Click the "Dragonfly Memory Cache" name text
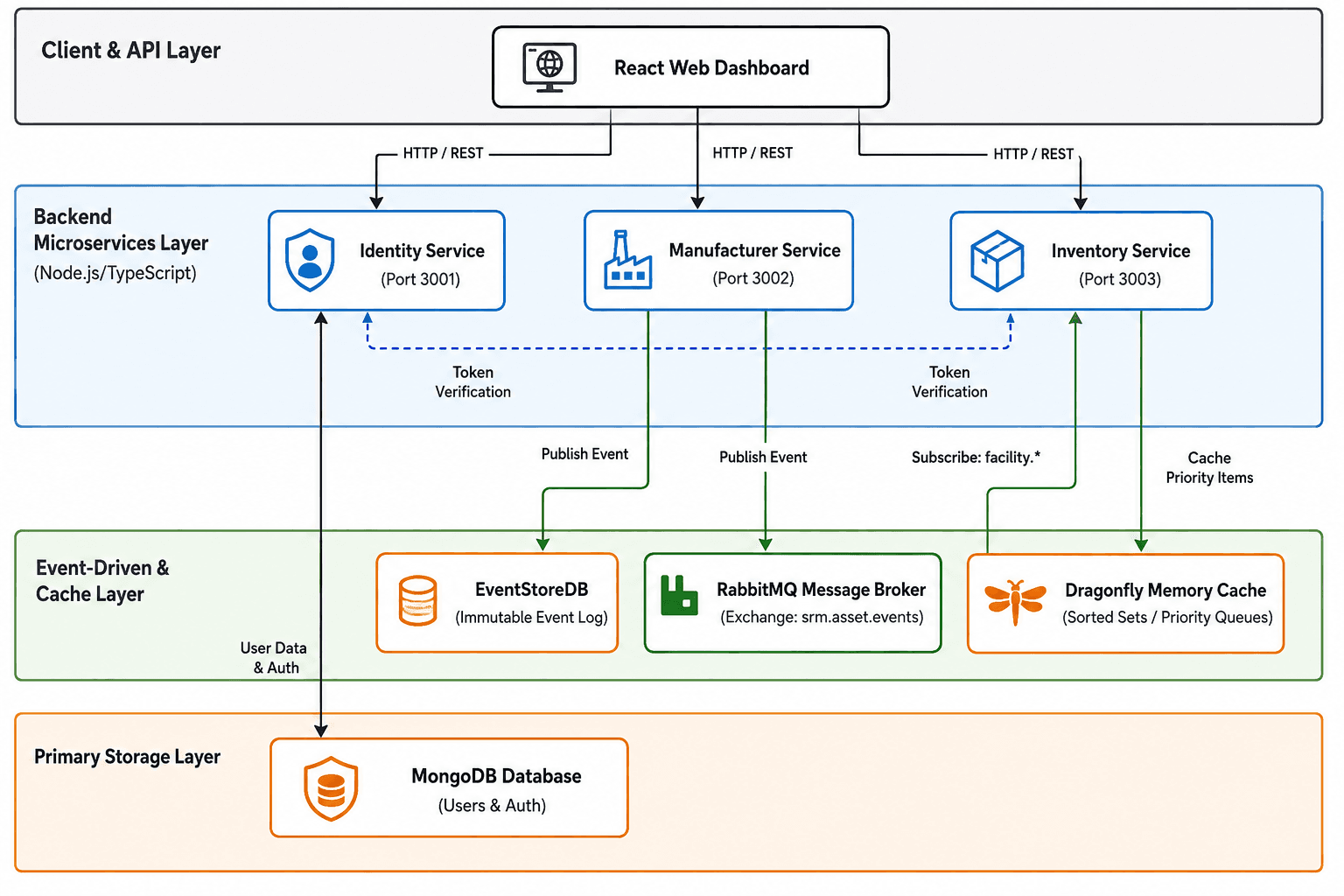1344x896 pixels. coord(1165,591)
